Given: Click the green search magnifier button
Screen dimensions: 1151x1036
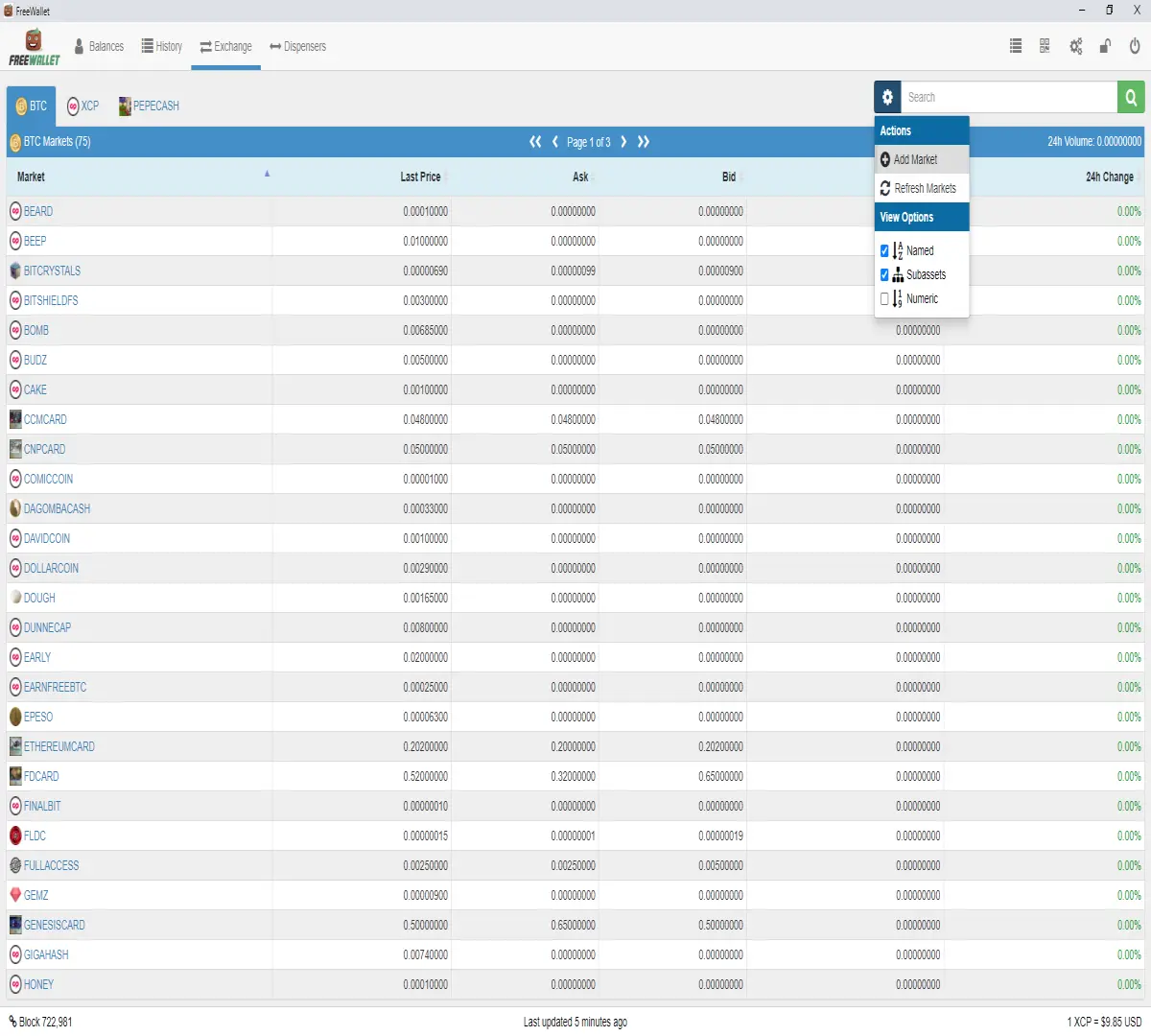Looking at the screenshot, I should point(1131,97).
